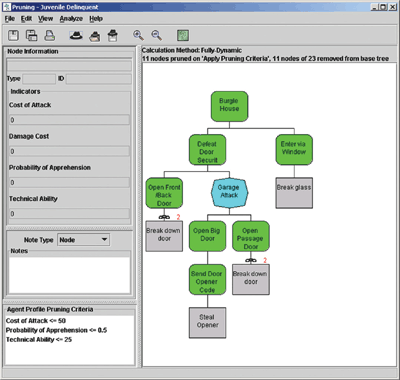Image resolution: width=400 pixels, height=380 pixels.
Task: Click the Cost of Attack value field
Action: [x=69, y=120]
